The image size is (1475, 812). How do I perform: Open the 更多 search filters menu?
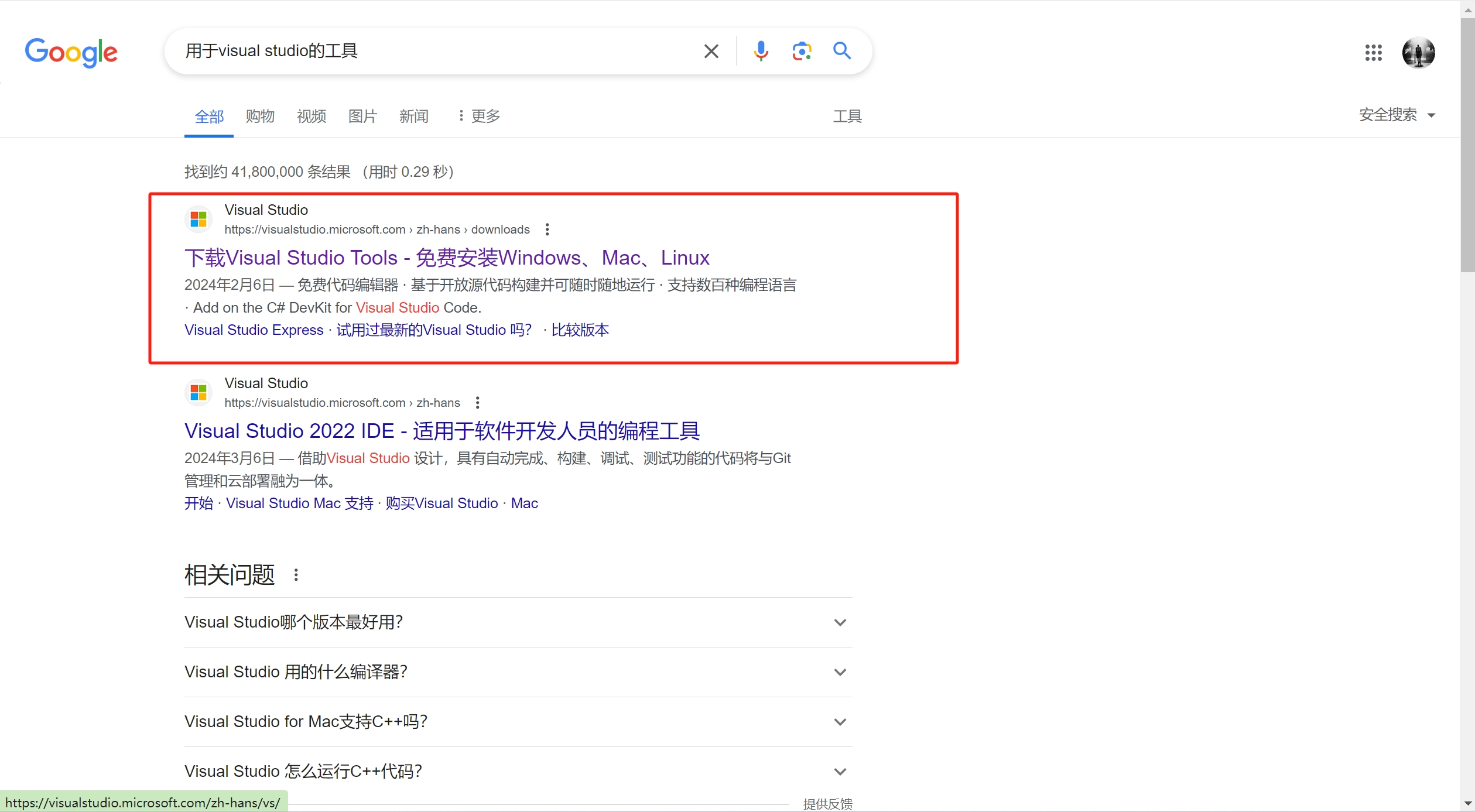[479, 117]
